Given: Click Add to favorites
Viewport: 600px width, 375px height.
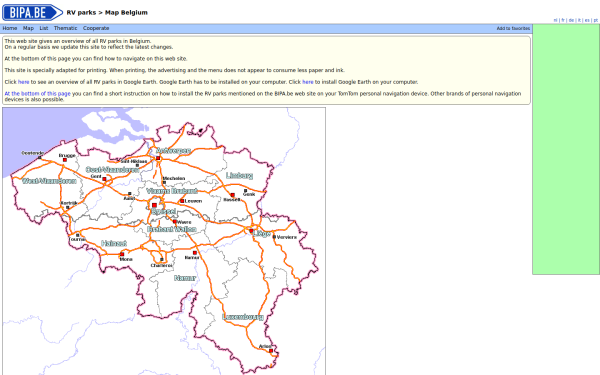Looking at the screenshot, I should 513,28.
